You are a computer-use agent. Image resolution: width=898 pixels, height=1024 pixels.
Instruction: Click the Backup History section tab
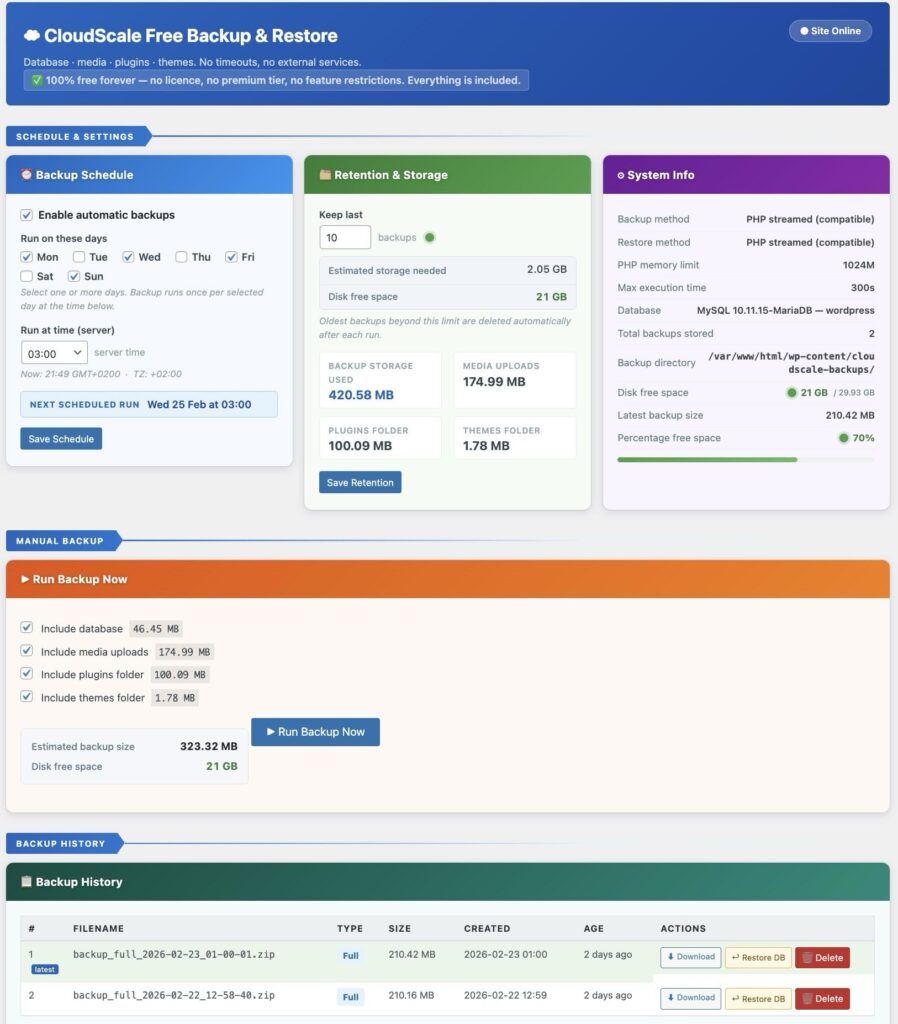[x=61, y=843]
